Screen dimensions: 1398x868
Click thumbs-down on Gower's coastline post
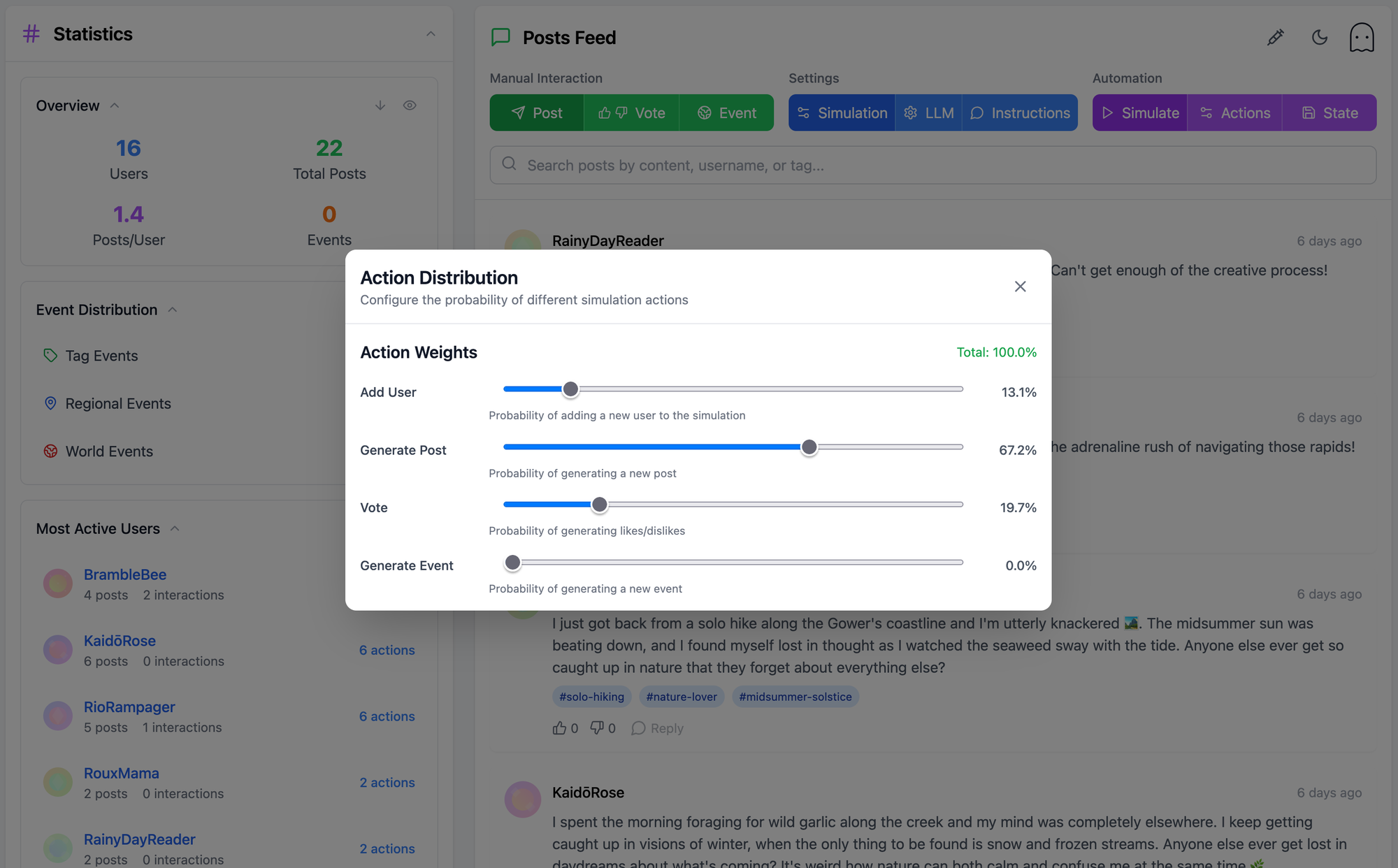coord(597,728)
